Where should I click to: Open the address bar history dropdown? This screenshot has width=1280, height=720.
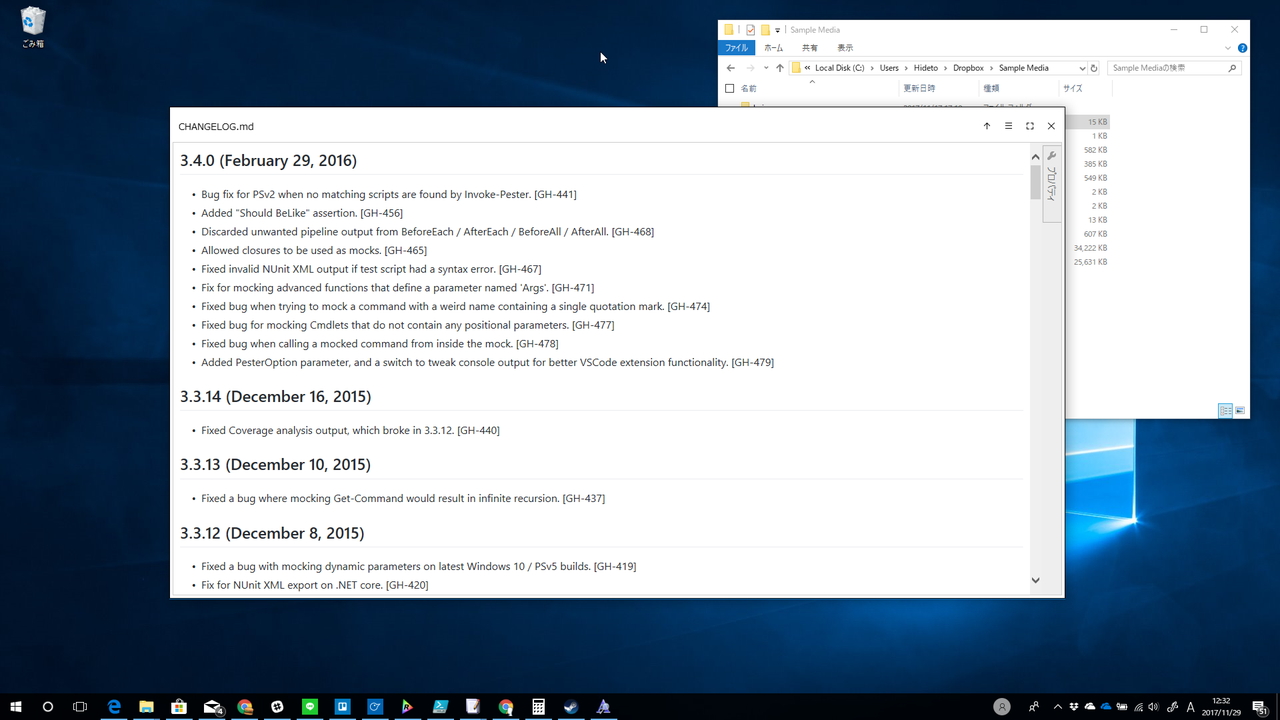pos(1081,67)
